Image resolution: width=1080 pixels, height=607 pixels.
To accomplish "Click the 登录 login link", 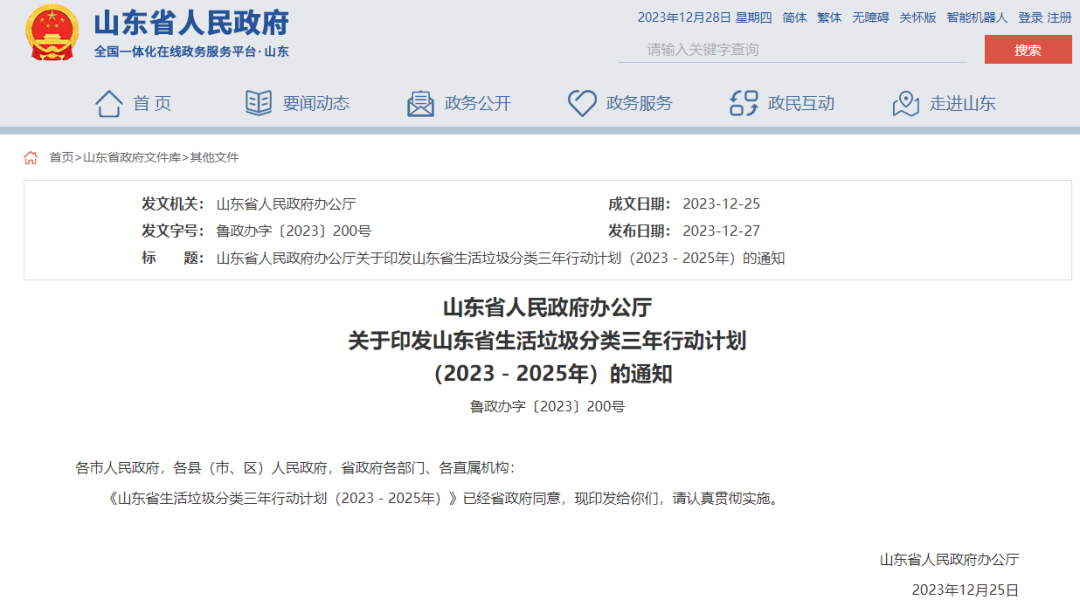I will coord(1030,18).
